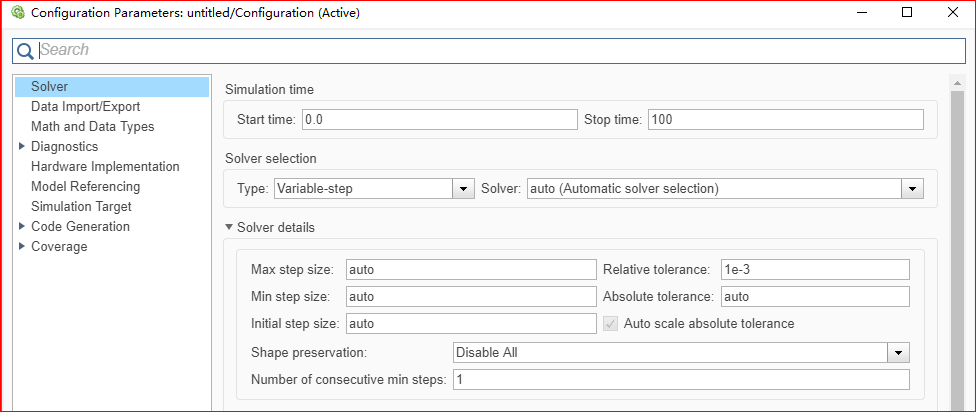976x412 pixels.
Task: Expand the Diagnostics tree node
Action: [x=21, y=146]
